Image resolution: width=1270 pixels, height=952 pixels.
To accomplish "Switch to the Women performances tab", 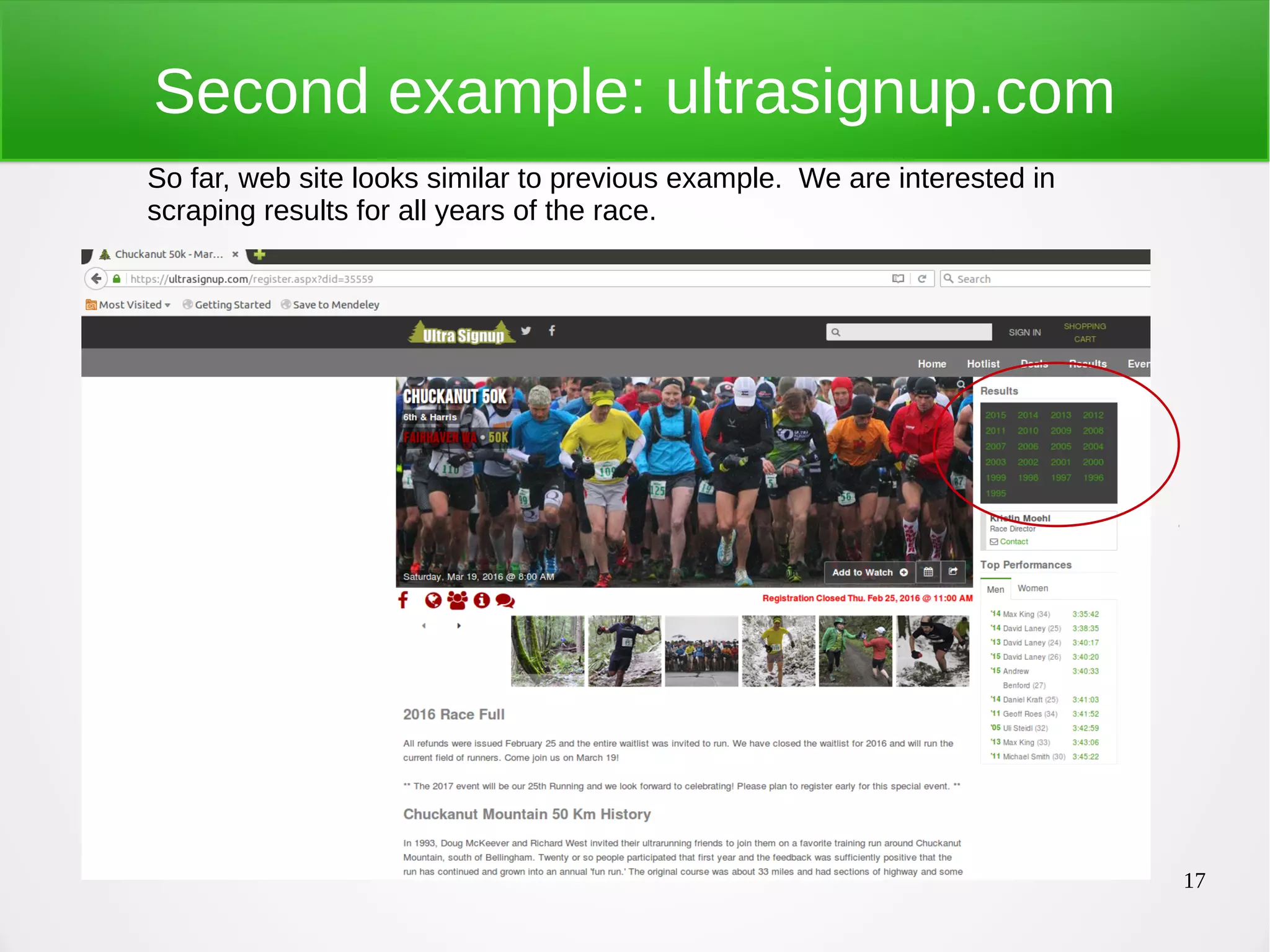I will pos(1032,588).
